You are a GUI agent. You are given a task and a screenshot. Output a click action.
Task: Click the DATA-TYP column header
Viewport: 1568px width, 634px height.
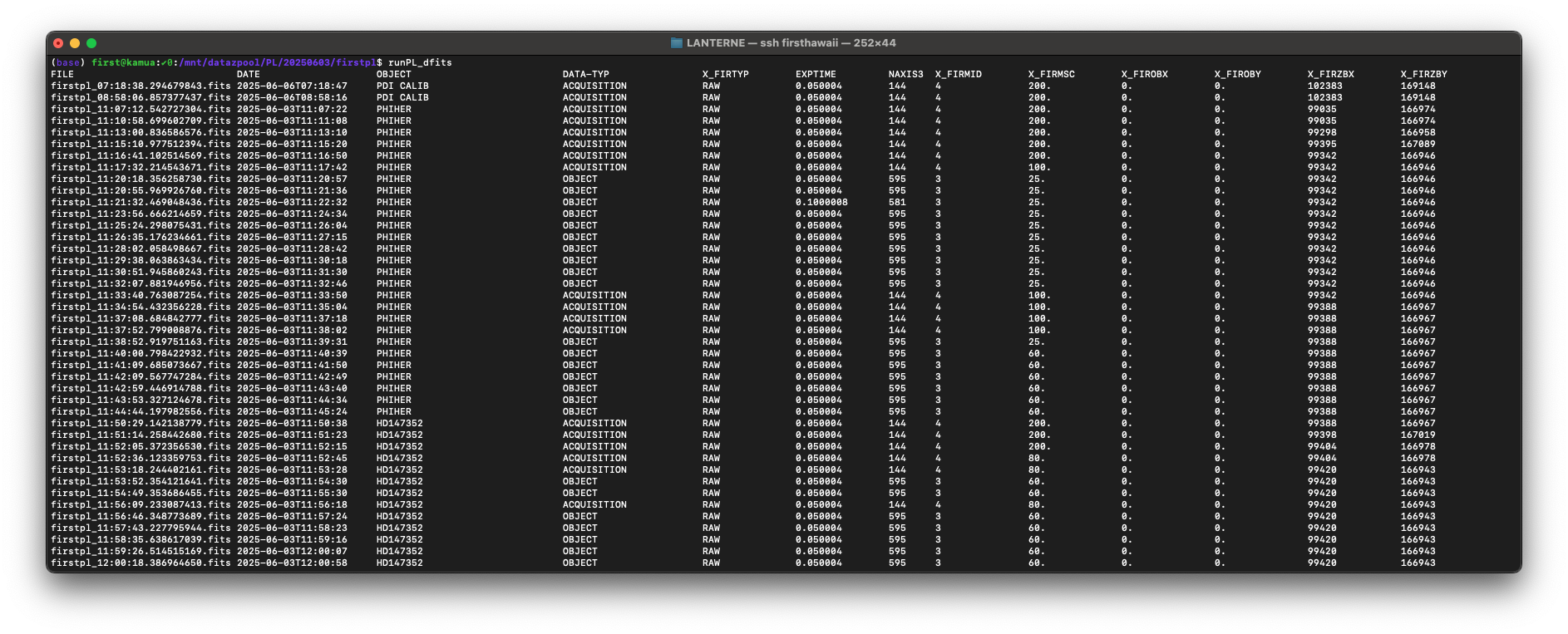point(585,74)
